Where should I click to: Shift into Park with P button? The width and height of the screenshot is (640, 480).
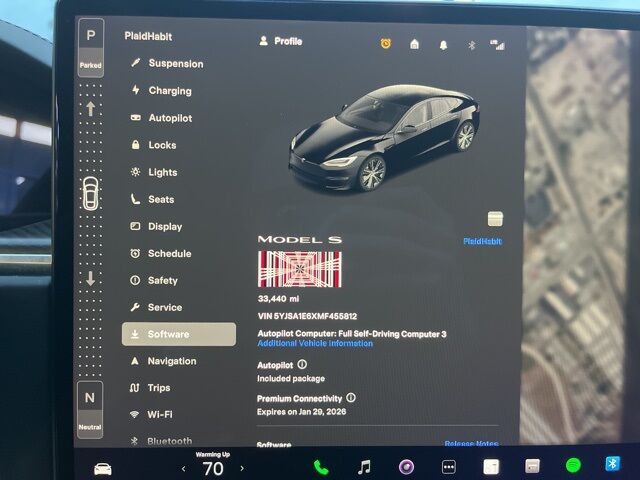pyautogui.click(x=91, y=47)
